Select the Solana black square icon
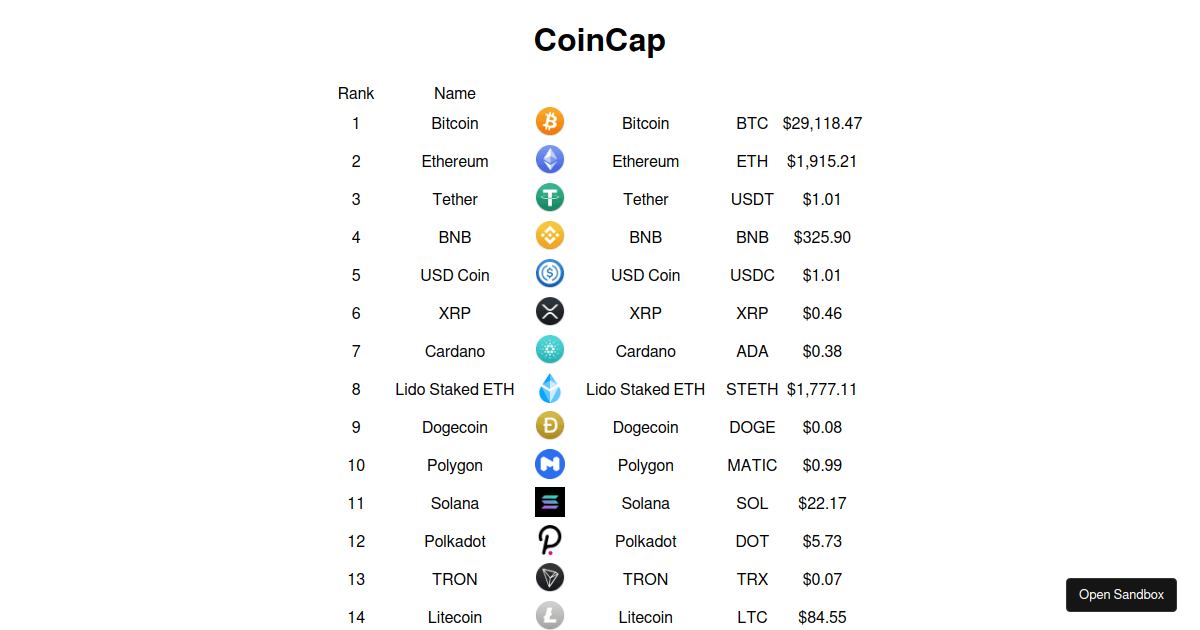Viewport: 1200px width, 630px height. click(x=549, y=501)
